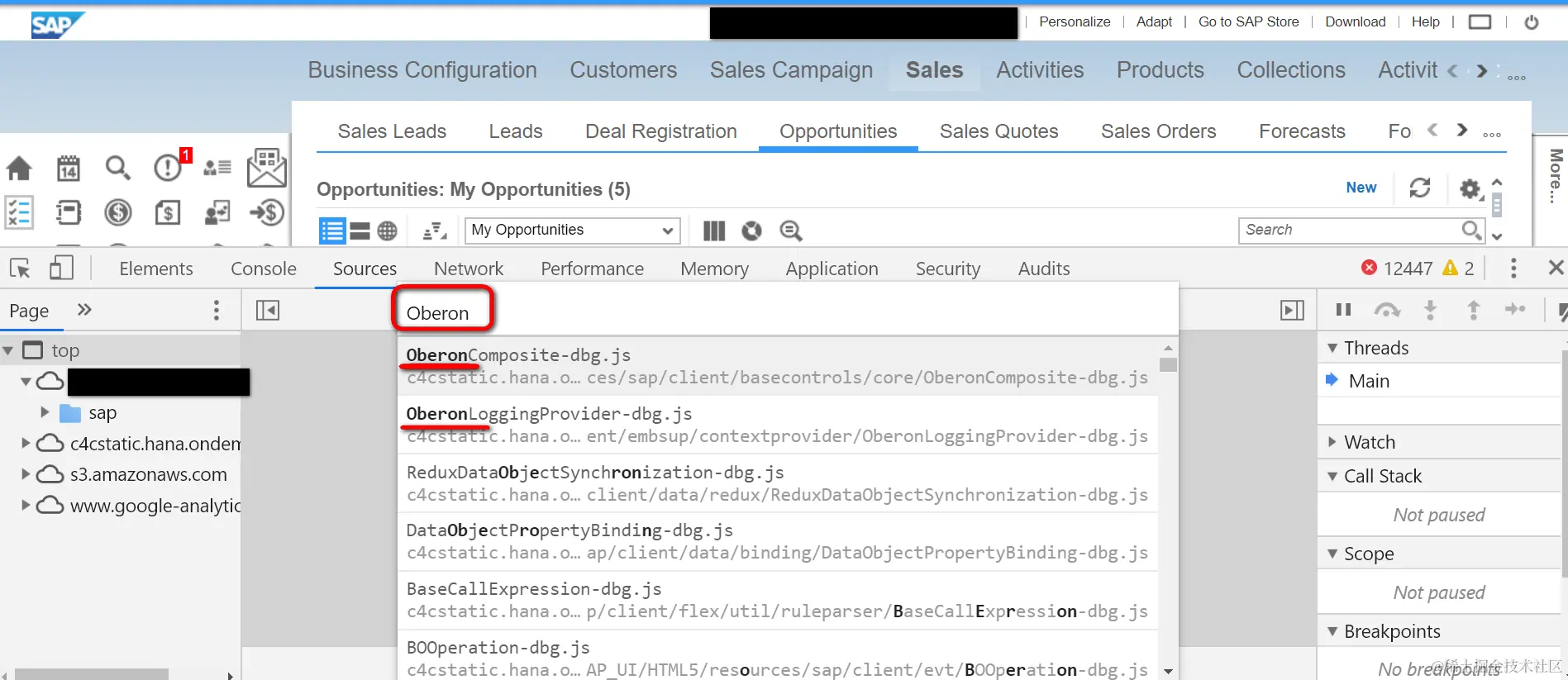The width and height of the screenshot is (1568, 680).
Task: Switch to the two-row card view icon
Action: coord(360,231)
